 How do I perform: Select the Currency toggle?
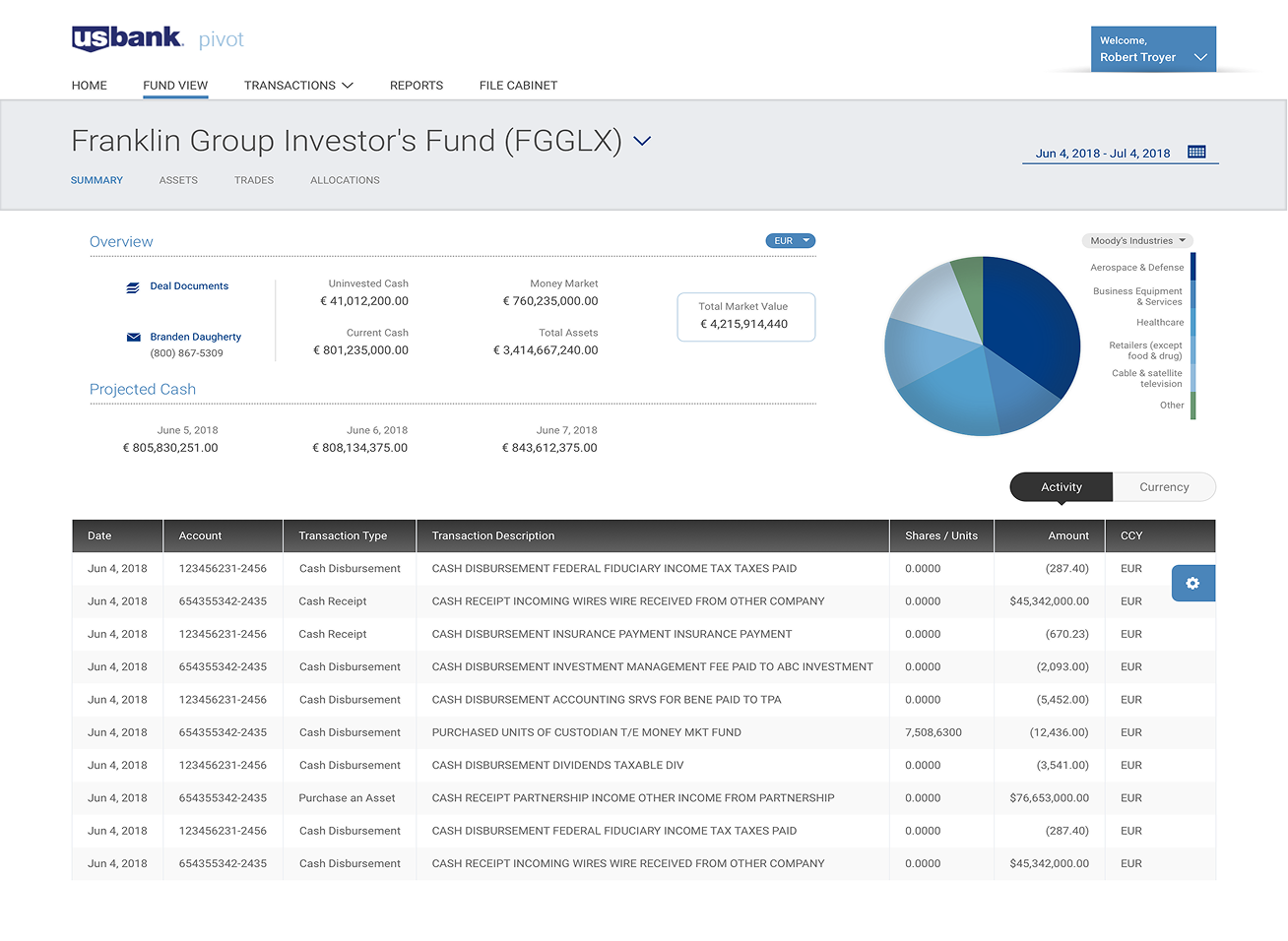[x=1164, y=487]
